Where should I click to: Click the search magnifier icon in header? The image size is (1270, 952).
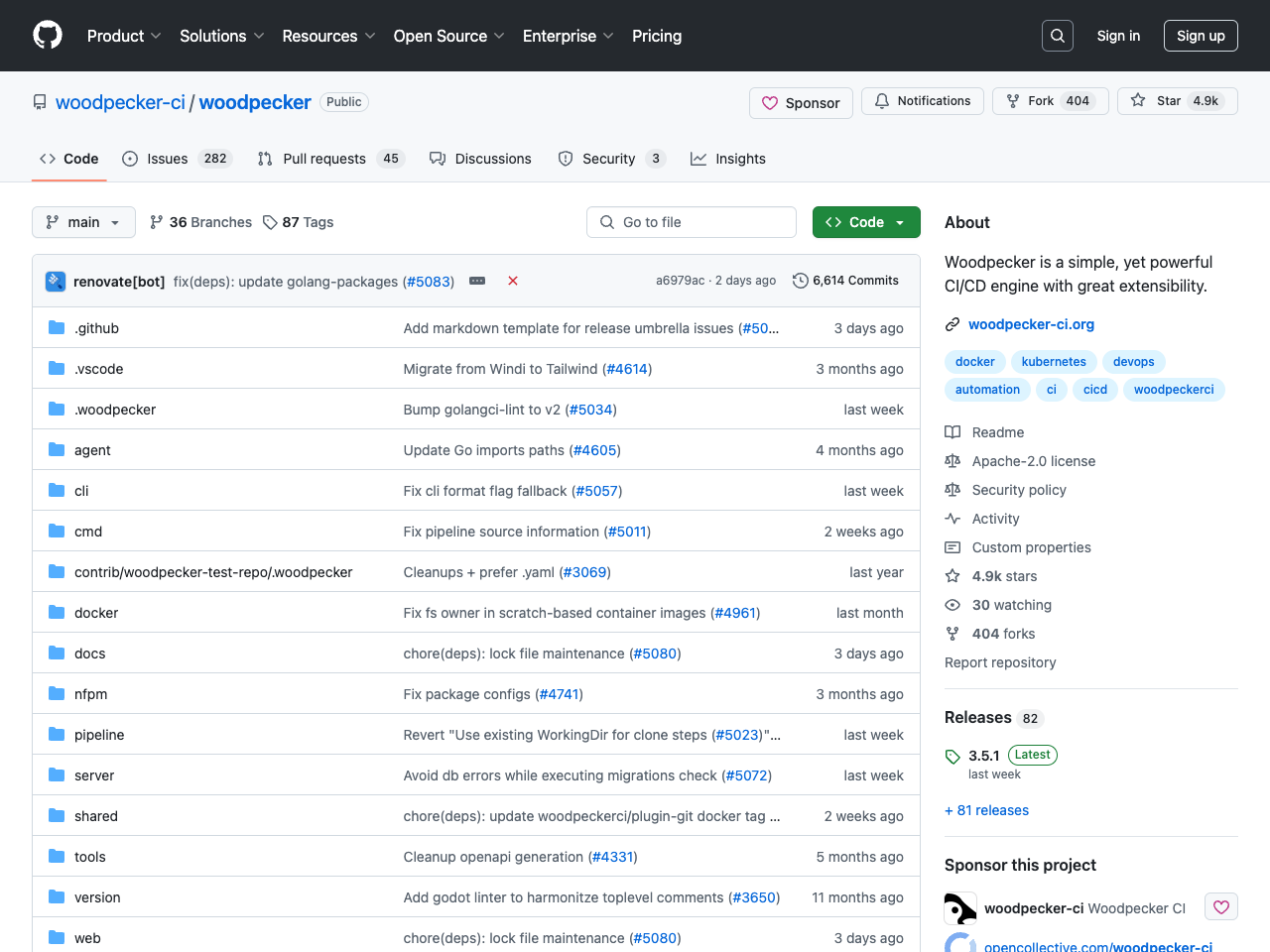tap(1058, 36)
